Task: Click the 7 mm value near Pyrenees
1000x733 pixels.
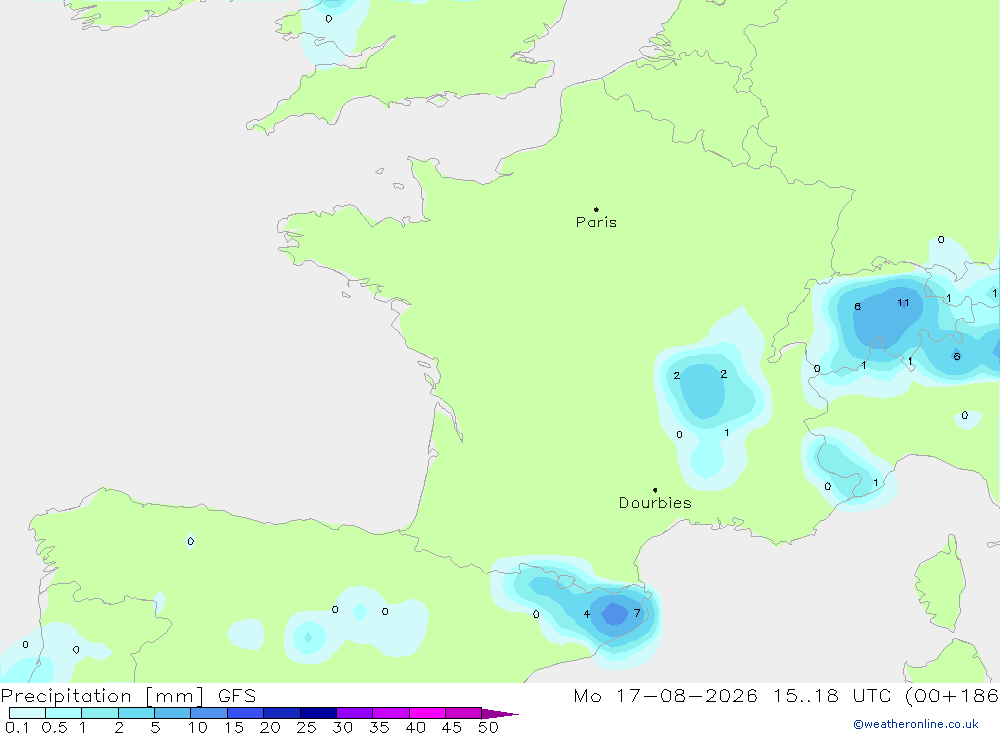Action: coord(636,613)
